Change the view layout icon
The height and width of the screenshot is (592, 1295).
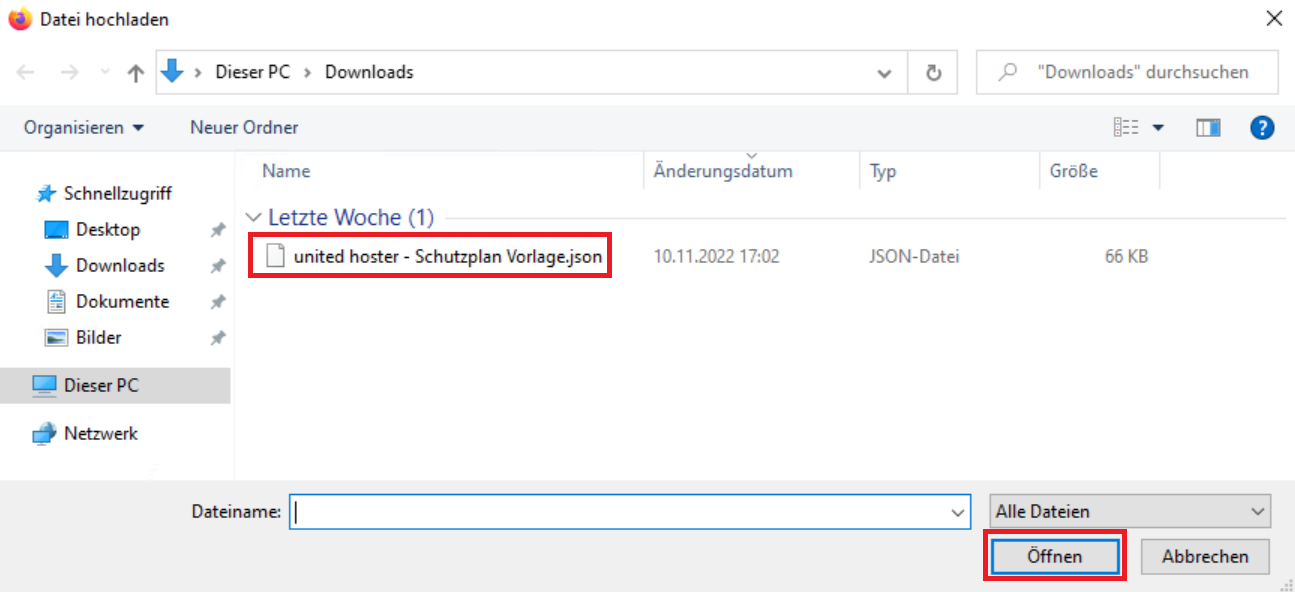[x=1127, y=127]
